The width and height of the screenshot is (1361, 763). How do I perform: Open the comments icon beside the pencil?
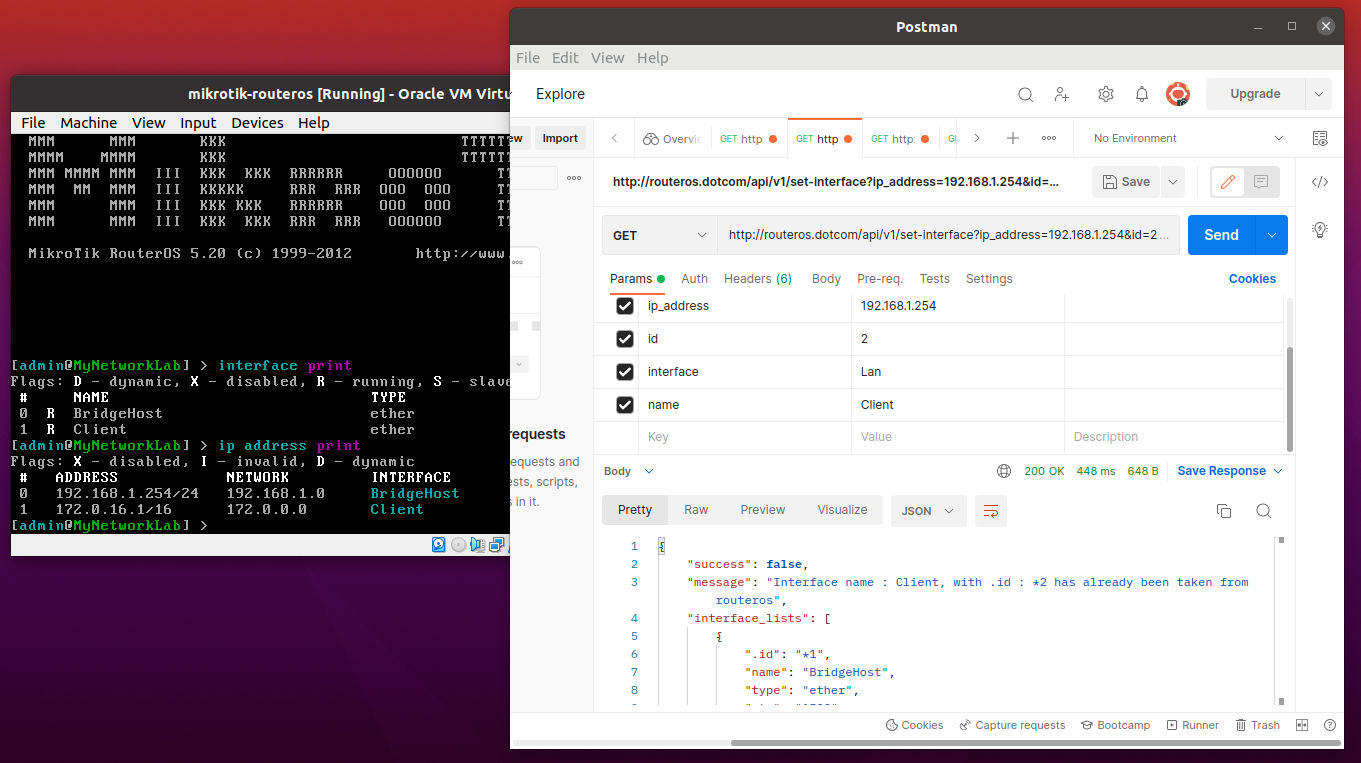tap(1261, 182)
